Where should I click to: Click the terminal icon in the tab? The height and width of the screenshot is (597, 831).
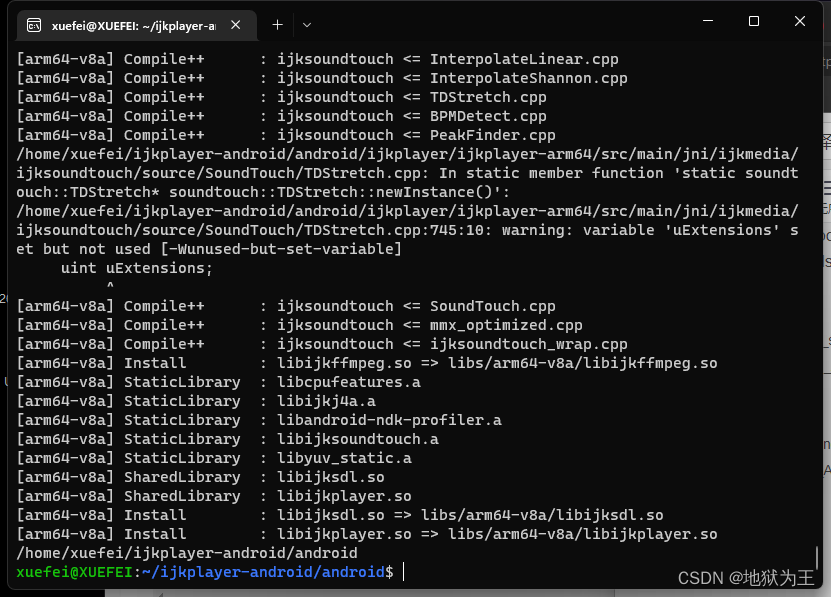coord(34,25)
